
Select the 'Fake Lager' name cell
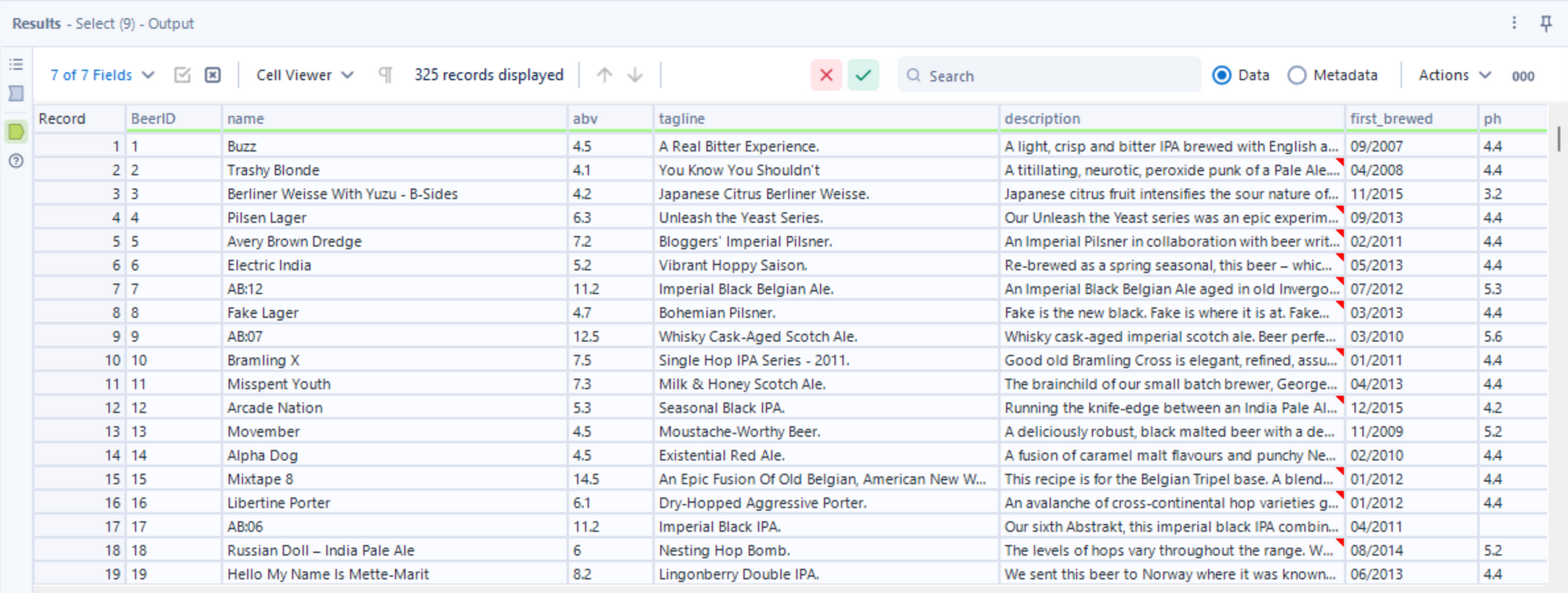point(394,313)
